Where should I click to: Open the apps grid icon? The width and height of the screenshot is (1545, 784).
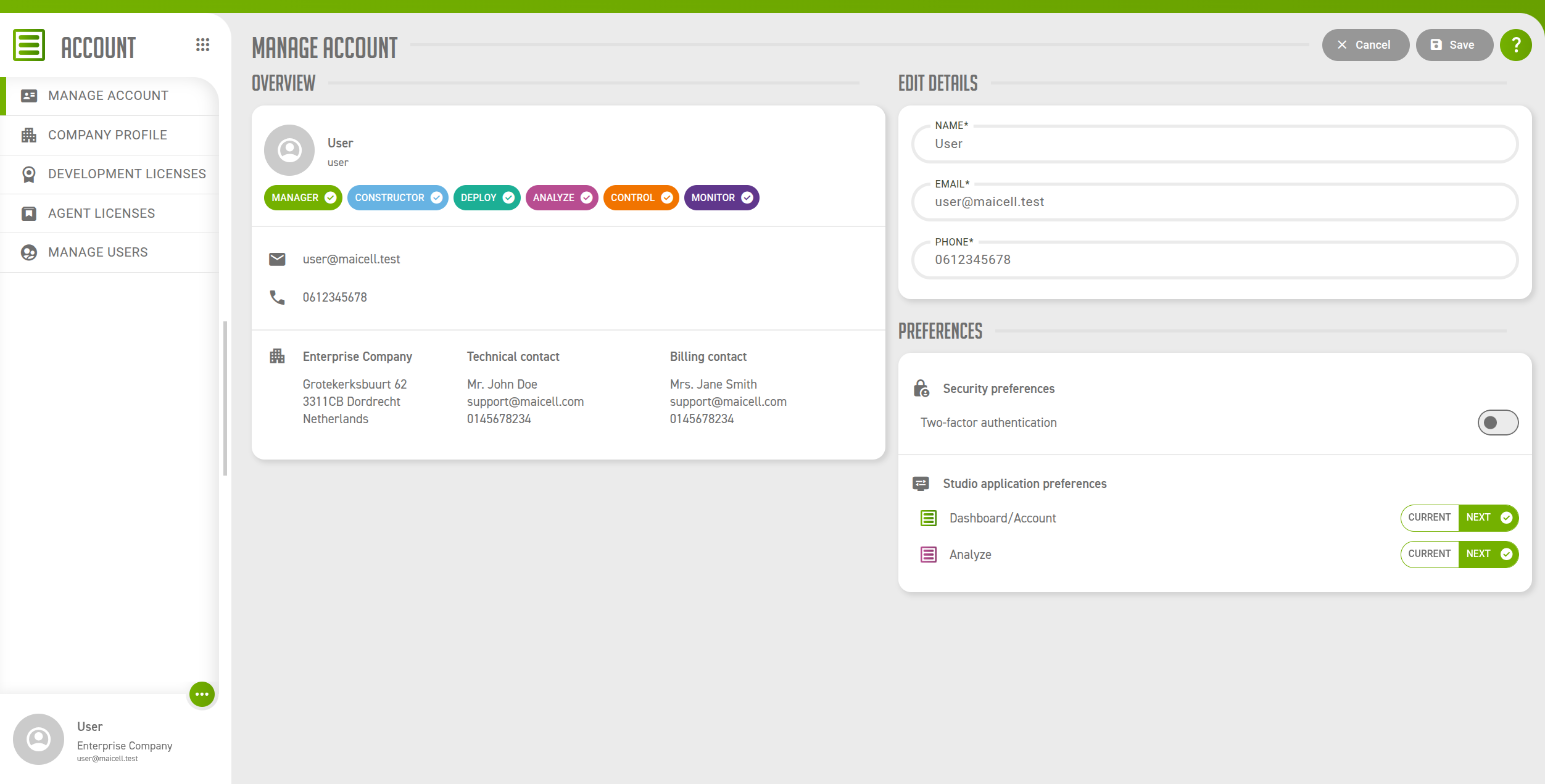203,45
